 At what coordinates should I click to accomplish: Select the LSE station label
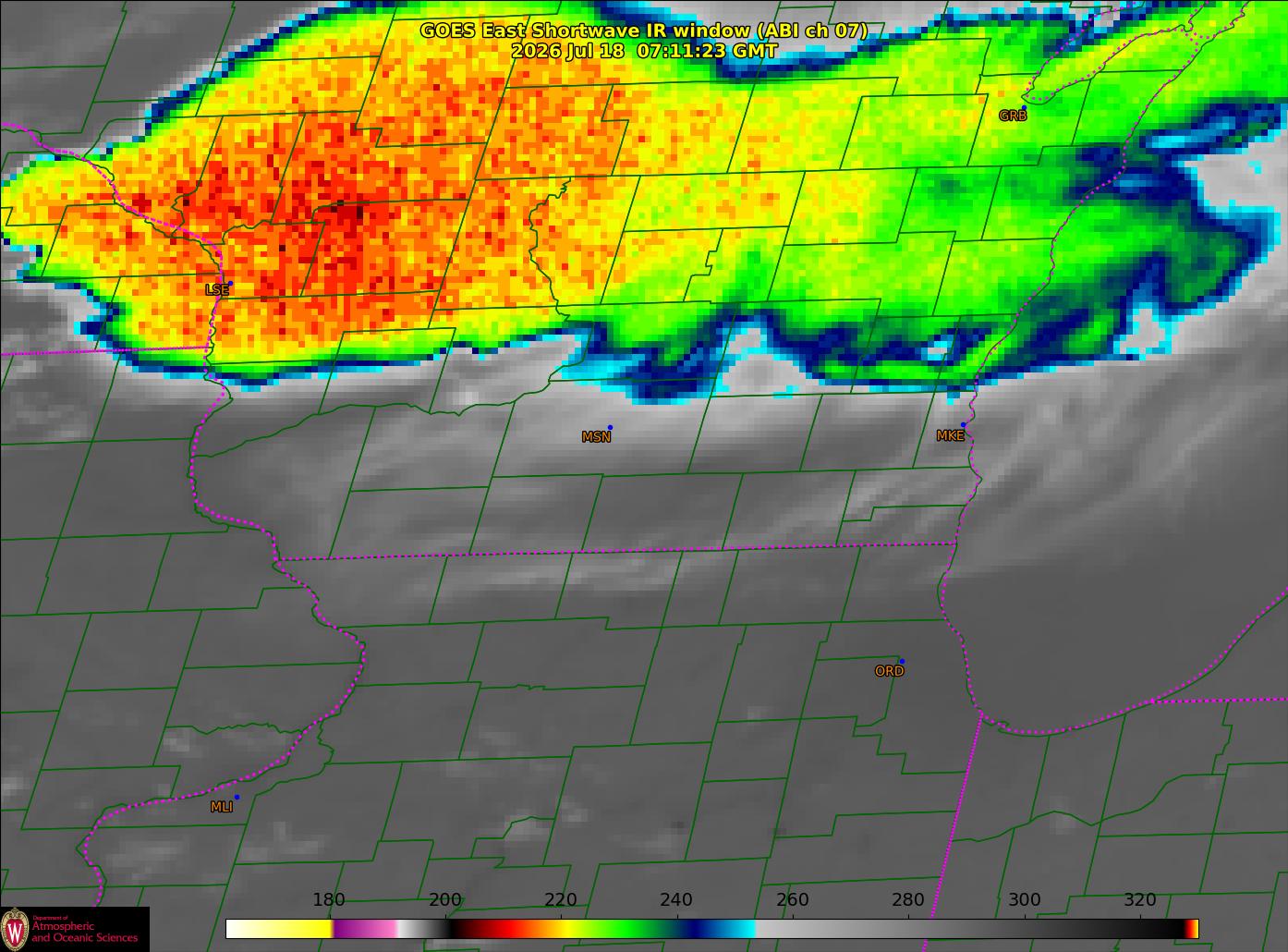point(217,289)
